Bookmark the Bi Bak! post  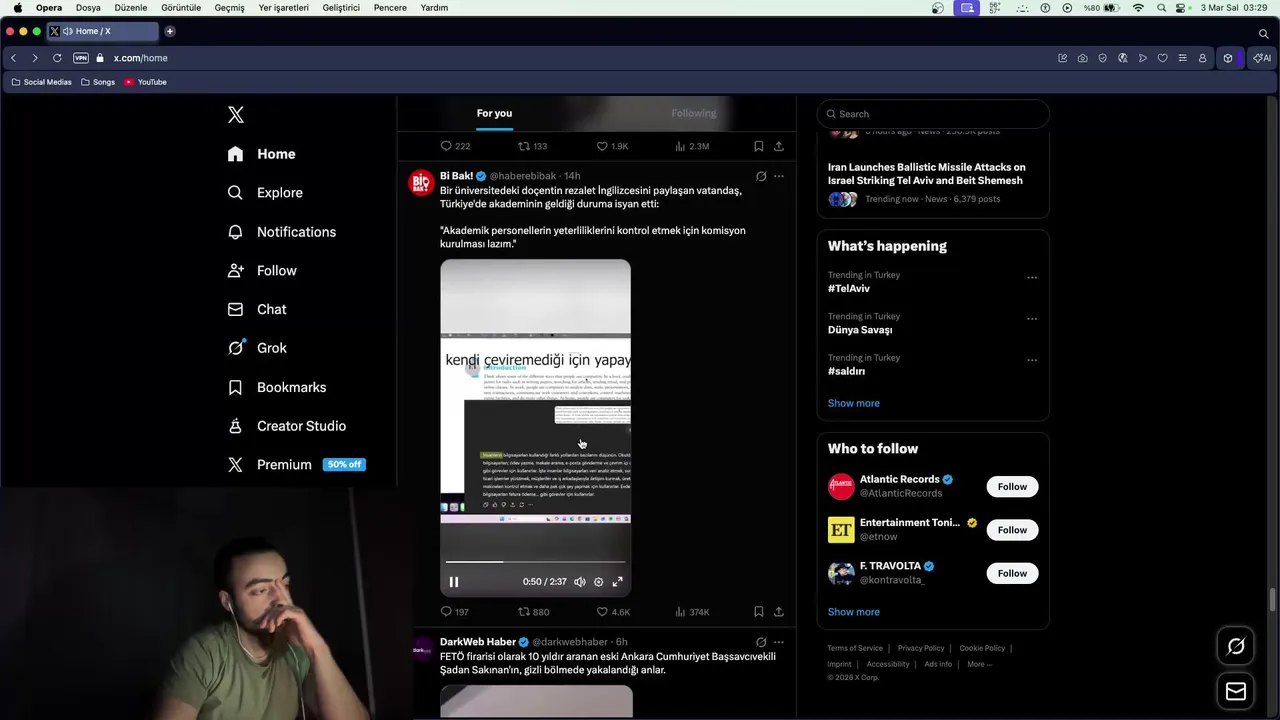pyautogui.click(x=759, y=612)
